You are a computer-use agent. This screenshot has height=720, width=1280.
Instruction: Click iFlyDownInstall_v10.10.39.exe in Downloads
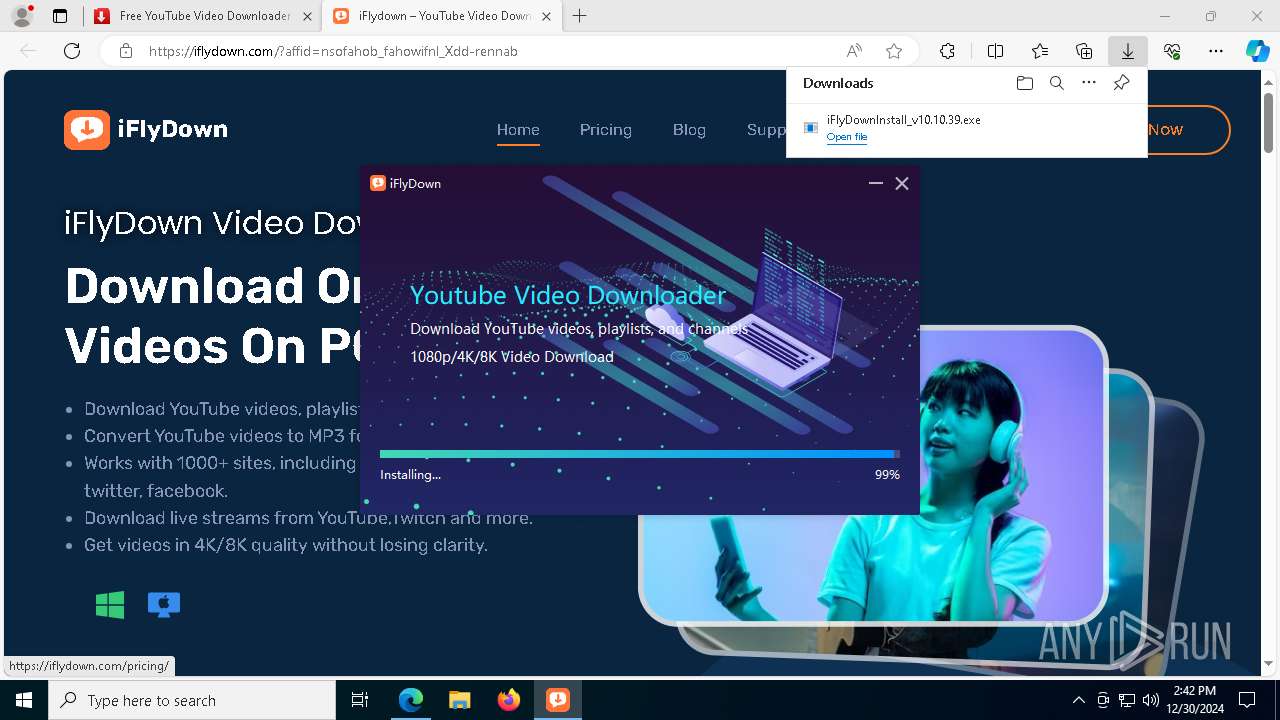(903, 119)
